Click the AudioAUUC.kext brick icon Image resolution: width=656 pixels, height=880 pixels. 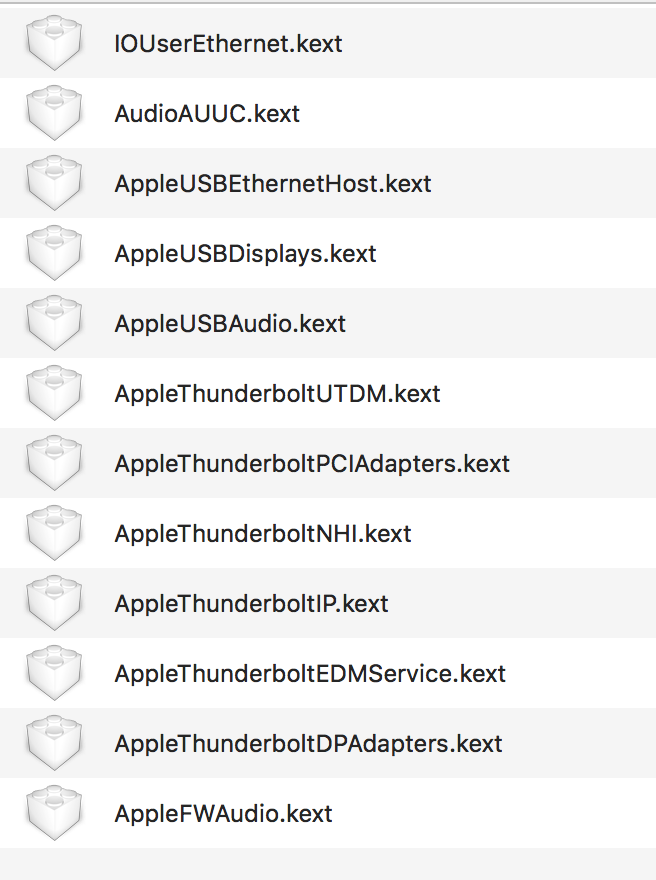[x=54, y=113]
